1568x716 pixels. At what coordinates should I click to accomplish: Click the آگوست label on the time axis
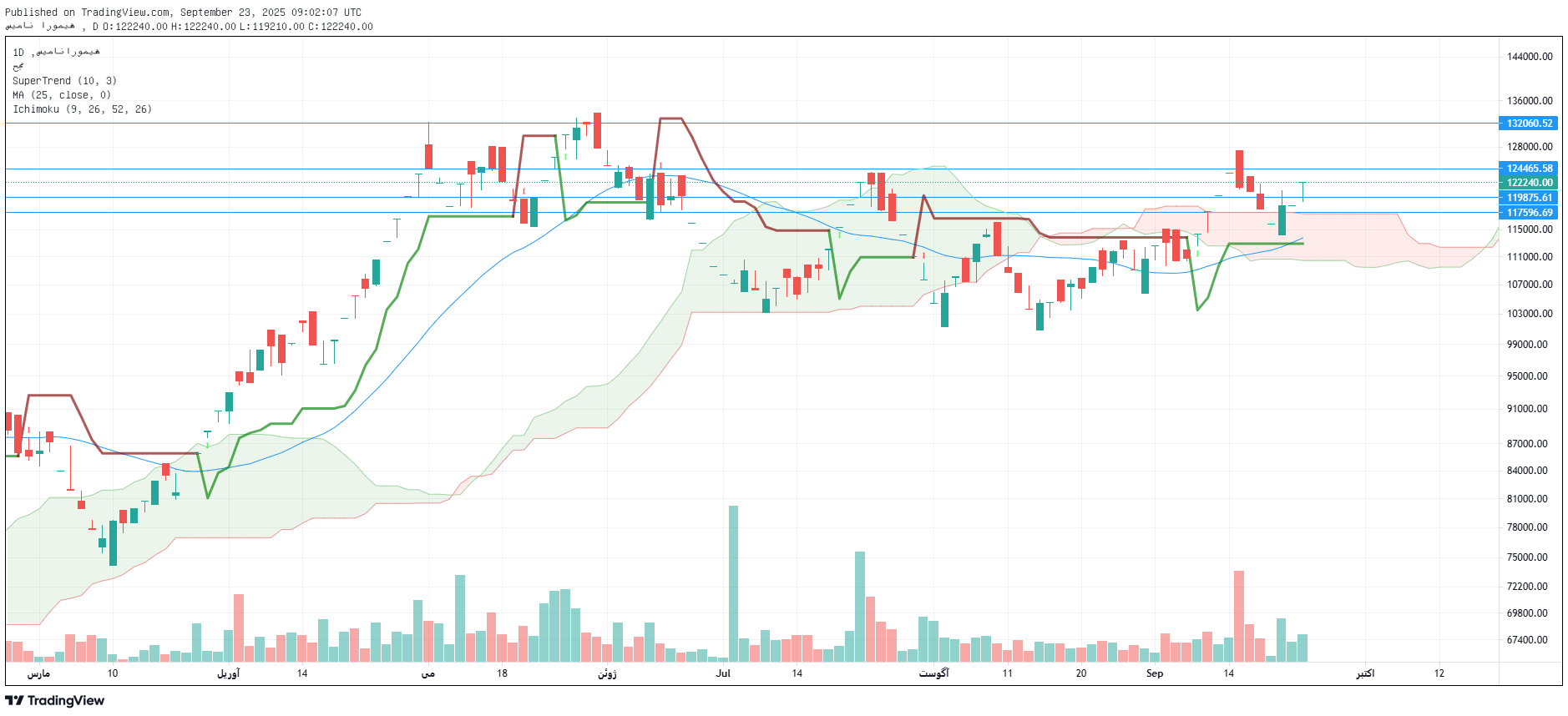(933, 673)
